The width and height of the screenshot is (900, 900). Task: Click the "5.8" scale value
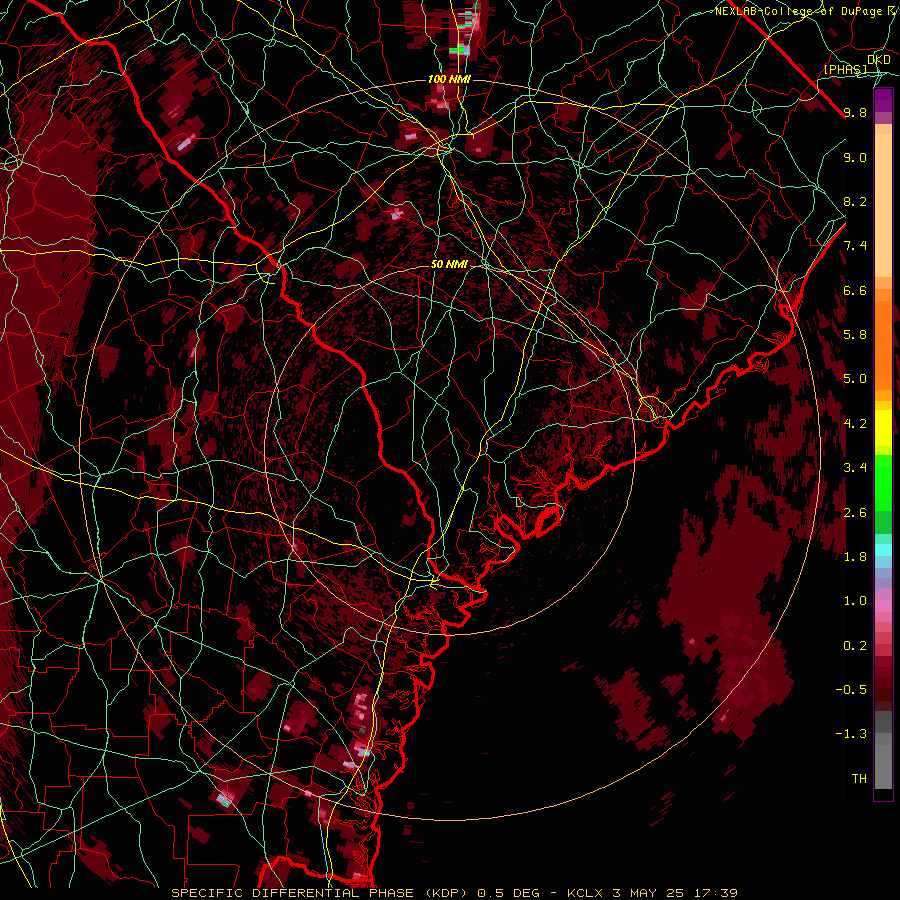pos(855,334)
